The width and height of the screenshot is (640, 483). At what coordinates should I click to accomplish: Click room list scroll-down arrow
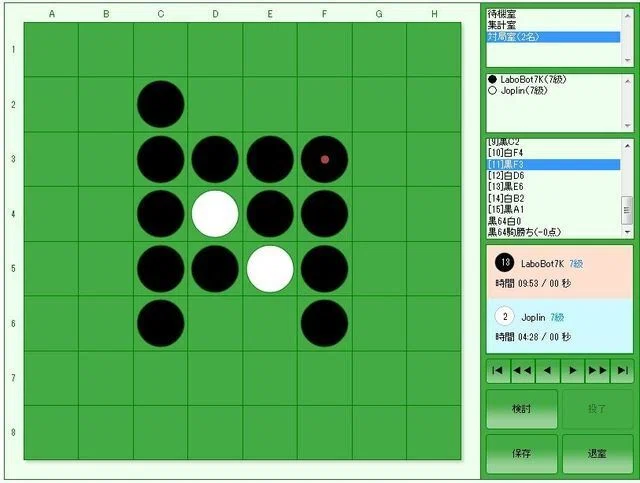point(627,60)
